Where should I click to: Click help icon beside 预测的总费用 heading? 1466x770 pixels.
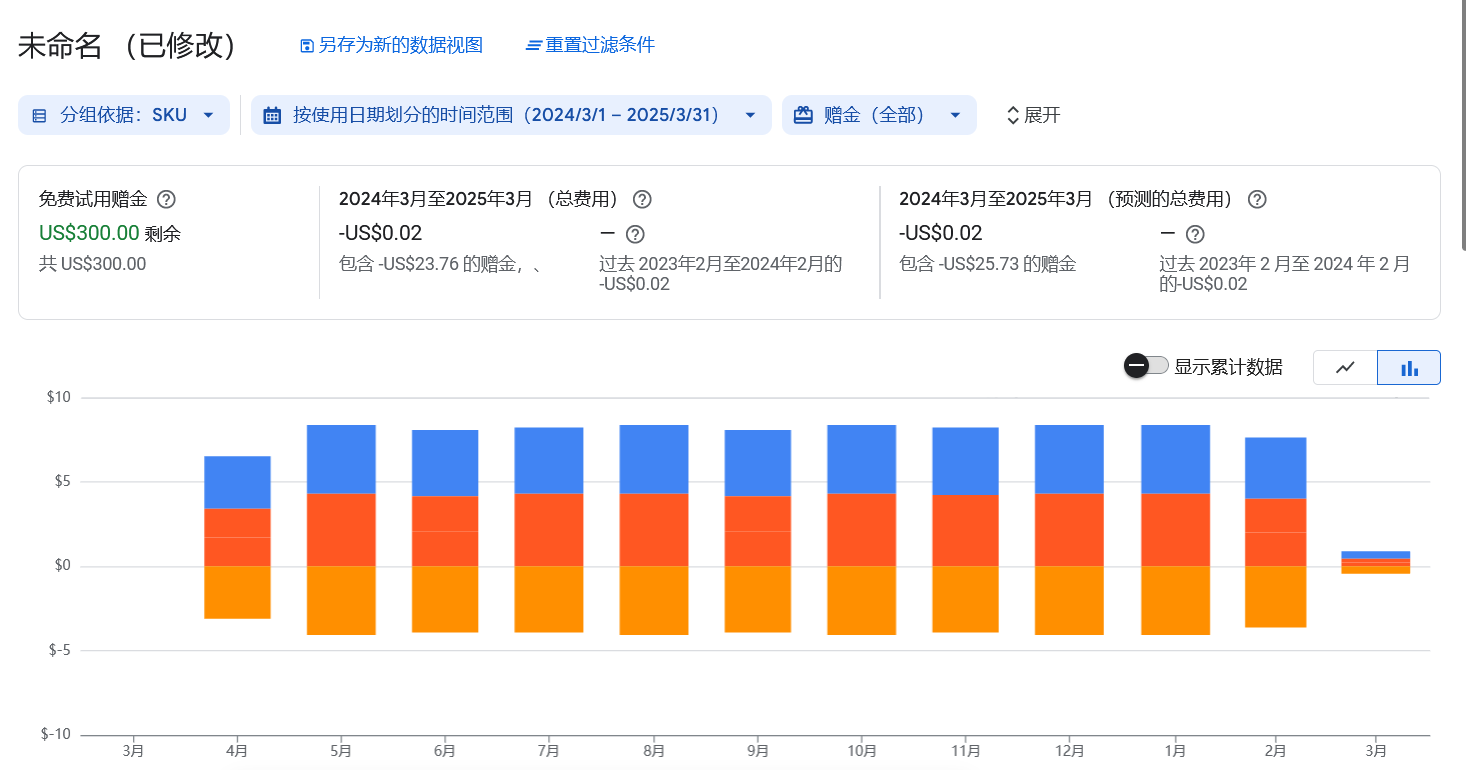click(x=1257, y=199)
